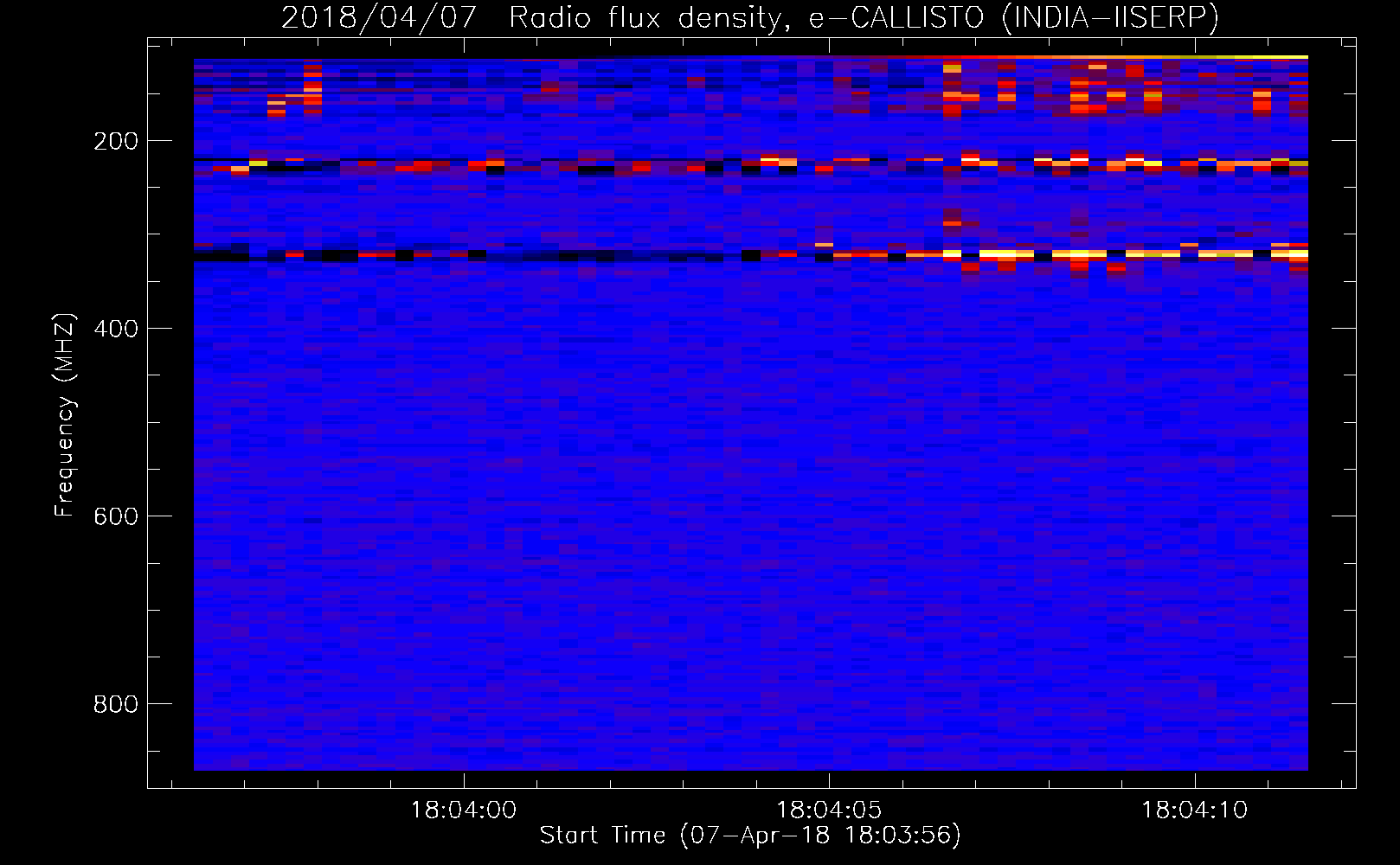Click the 800 frequency tick label

[116, 704]
